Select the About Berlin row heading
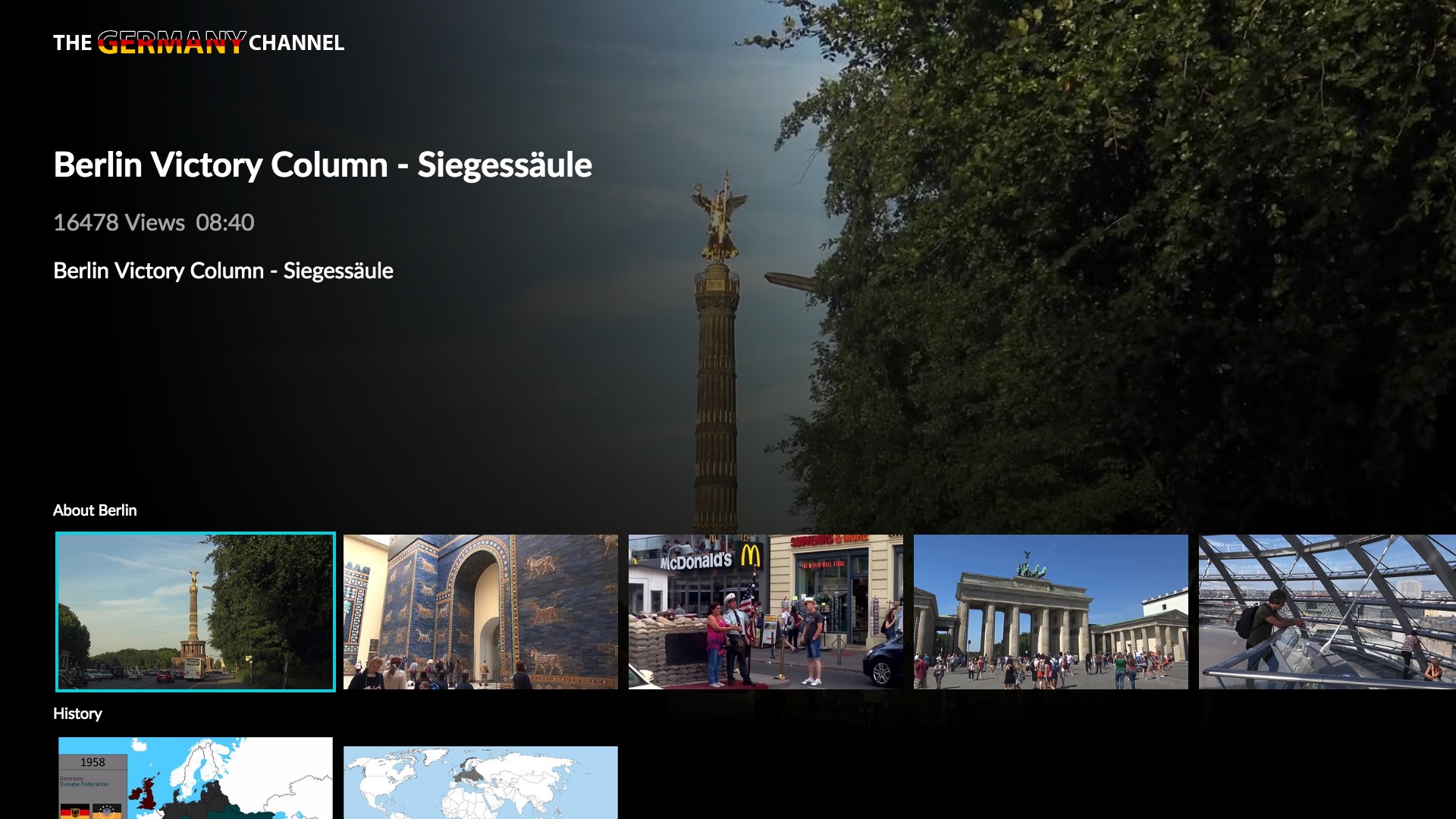This screenshot has width=1456, height=819. [x=94, y=510]
